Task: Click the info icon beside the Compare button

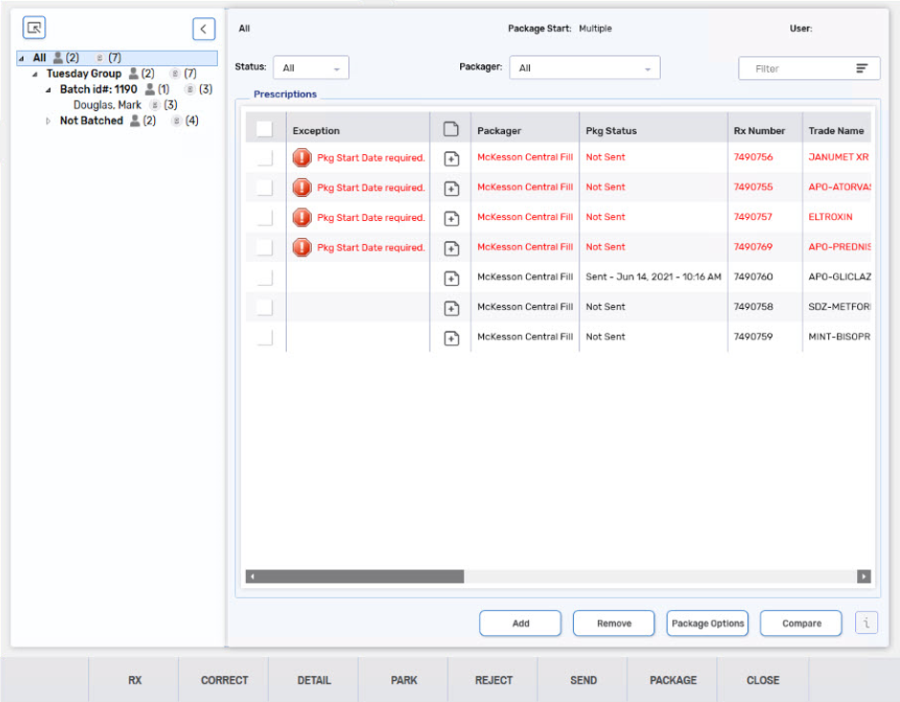Action: point(866,623)
